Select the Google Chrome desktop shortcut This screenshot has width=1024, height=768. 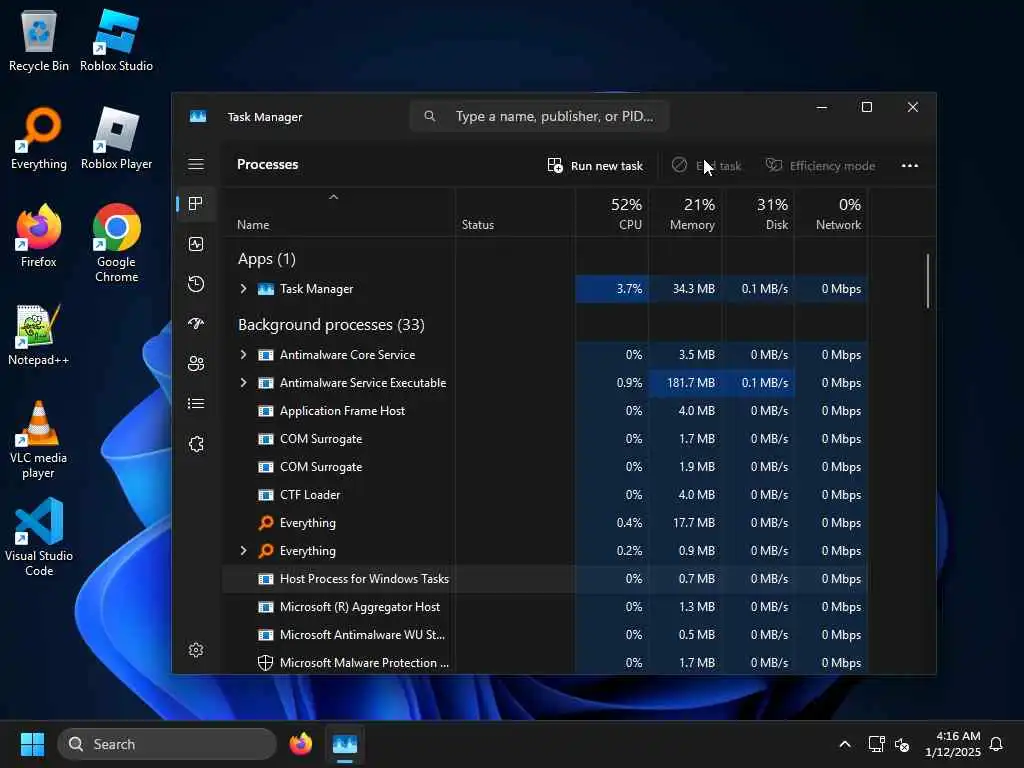tap(116, 243)
